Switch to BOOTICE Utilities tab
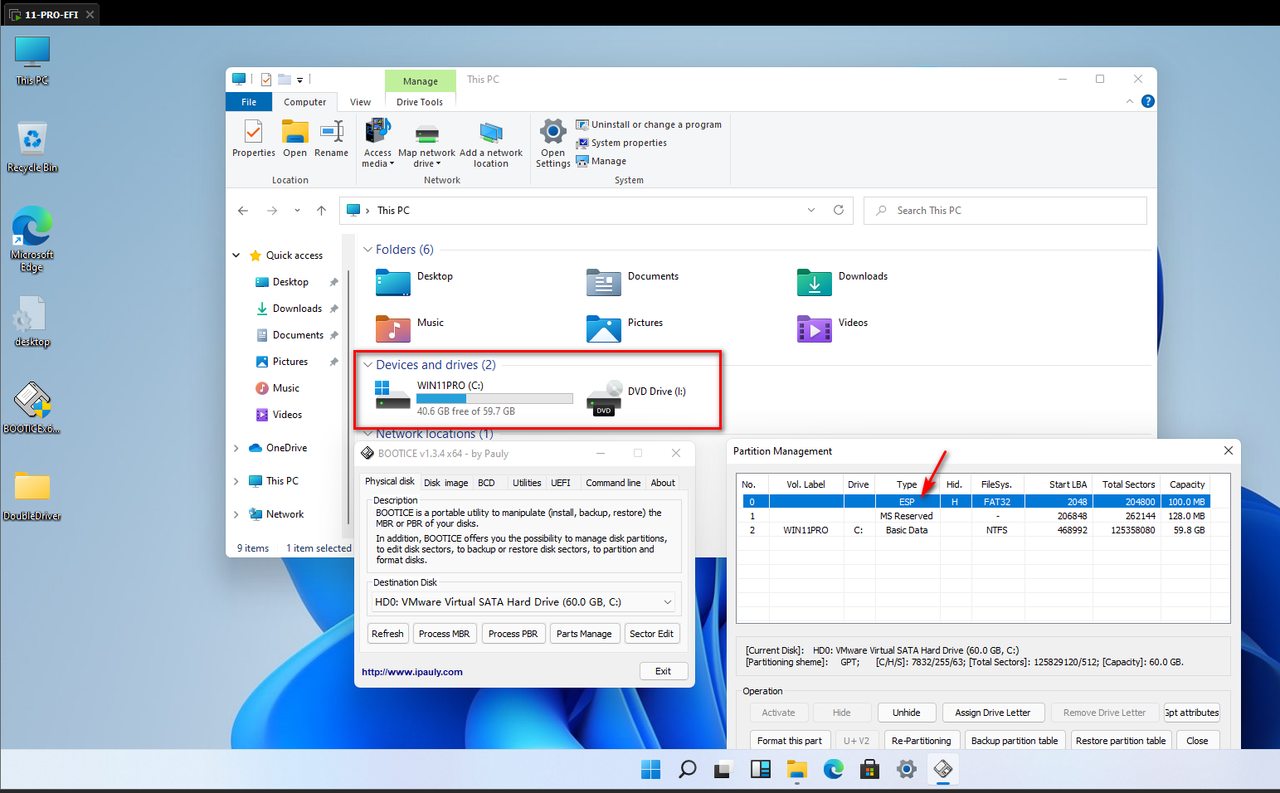1280x793 pixels. (x=527, y=483)
